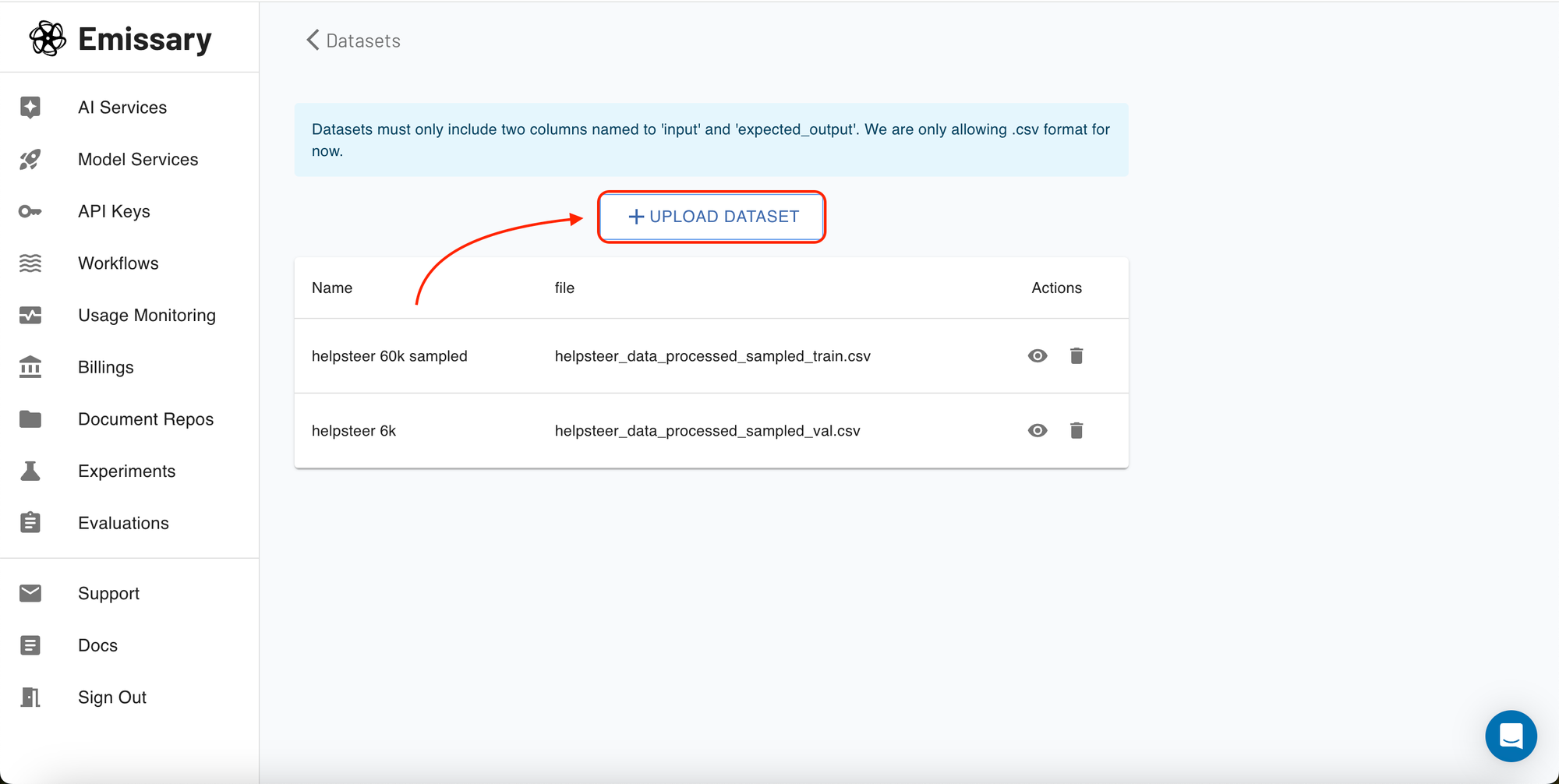Open Evaluations section
The width and height of the screenshot is (1559, 784).
pos(129,523)
